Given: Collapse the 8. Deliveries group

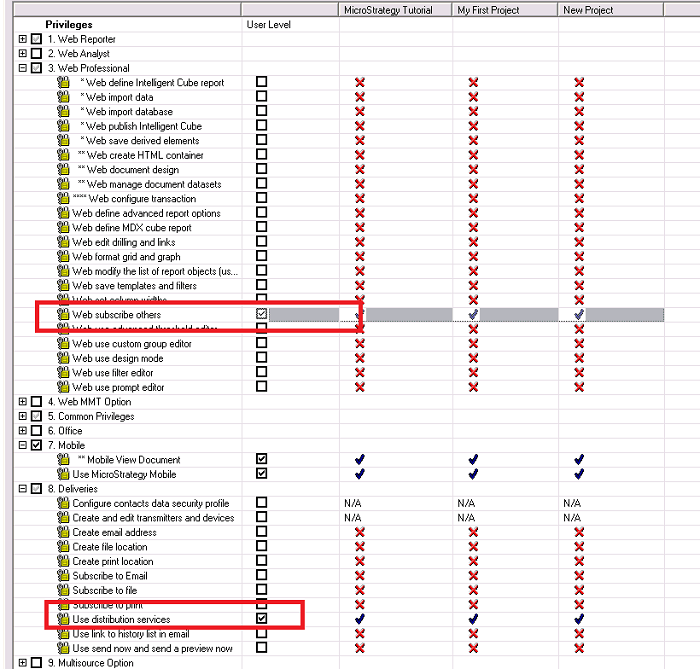Looking at the screenshot, I should [x=23, y=489].
